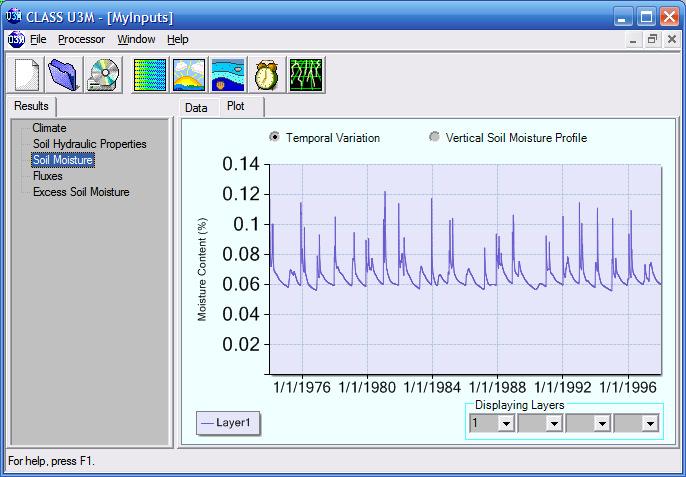The height and width of the screenshot is (477, 686).
Task: Click the green roots toolbar icon
Action: [x=306, y=75]
